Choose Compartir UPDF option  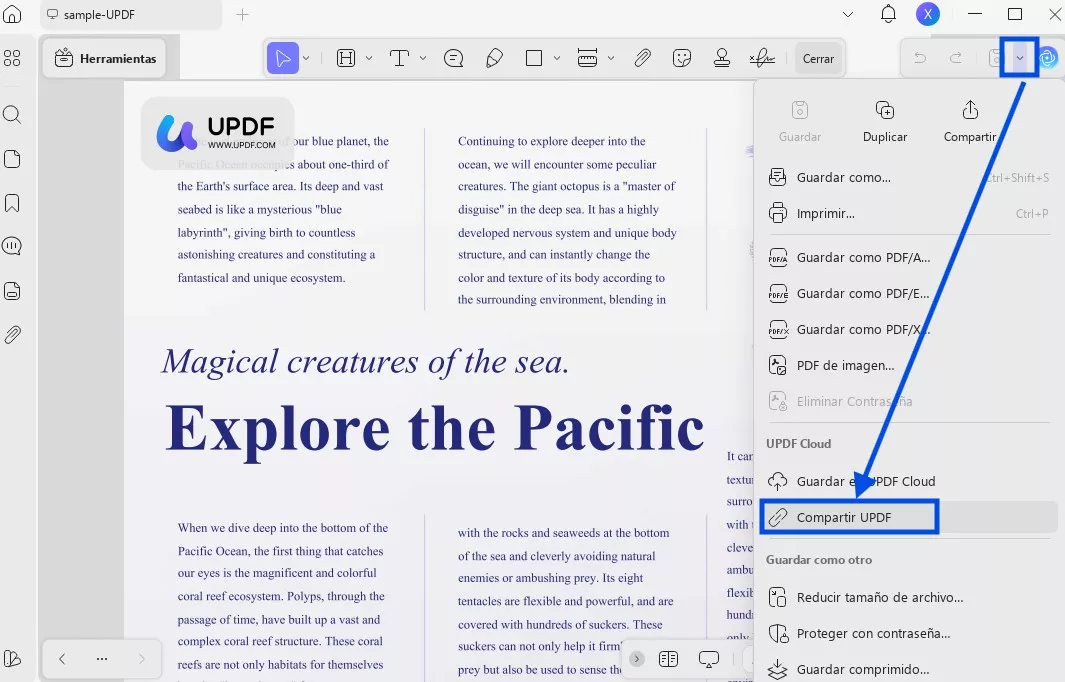[909, 517]
